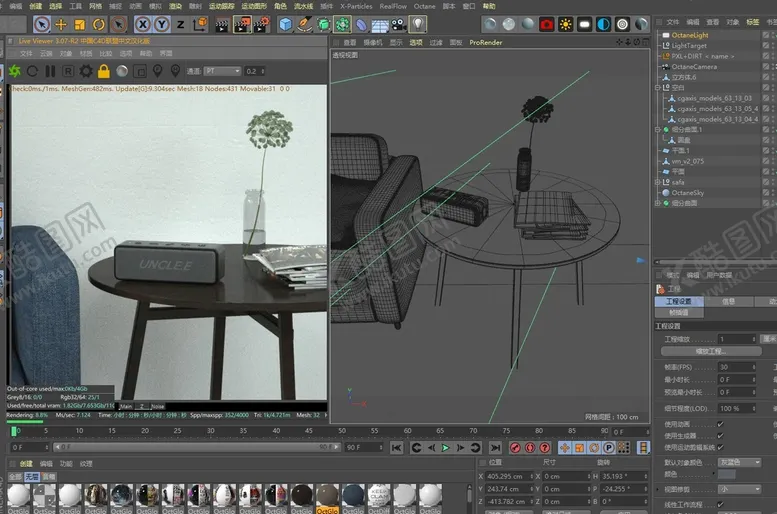Select the OctaneCamera object
777x514 pixels.
pyautogui.click(x=694, y=66)
